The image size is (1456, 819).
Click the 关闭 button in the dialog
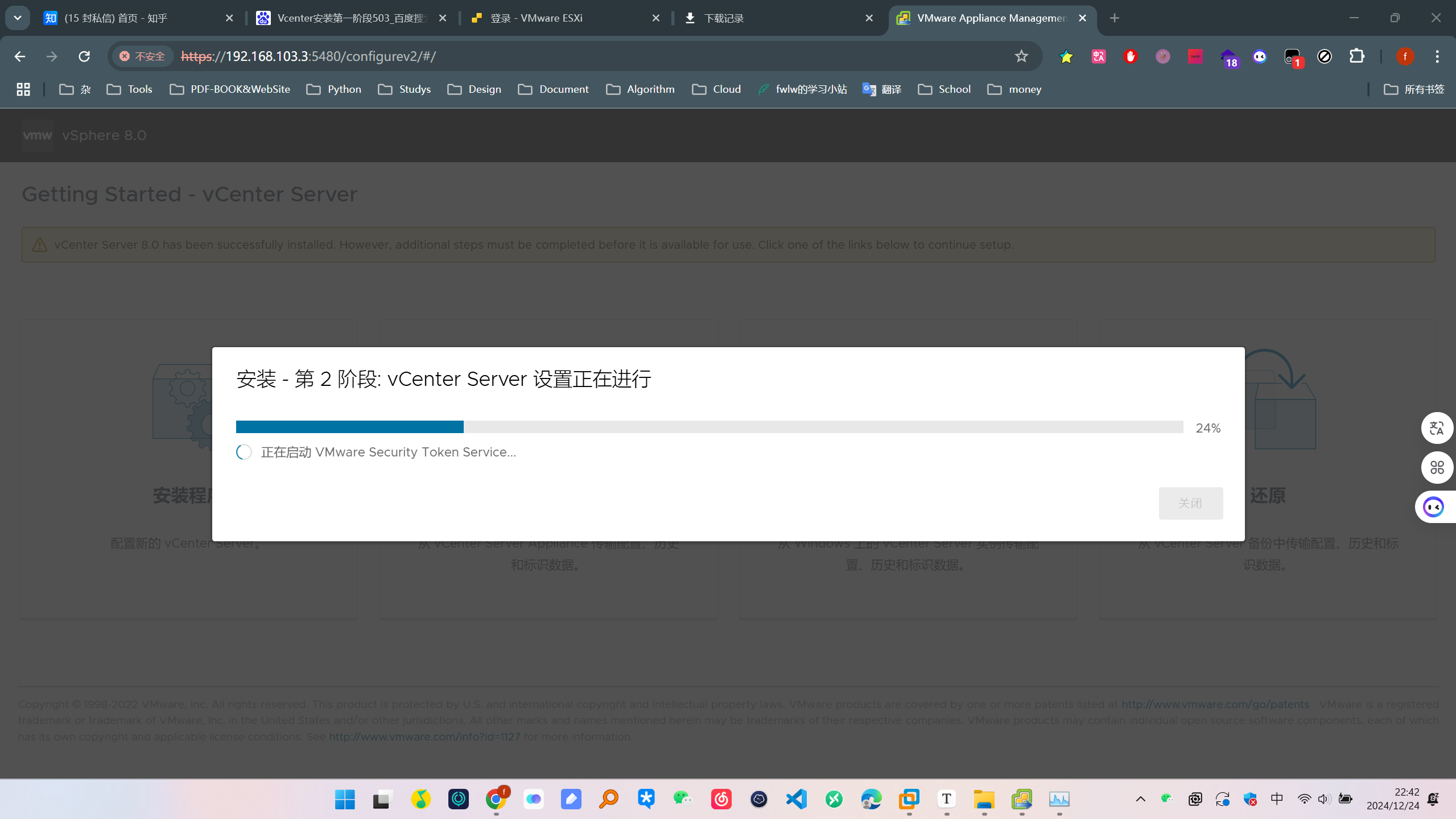[1190, 503]
